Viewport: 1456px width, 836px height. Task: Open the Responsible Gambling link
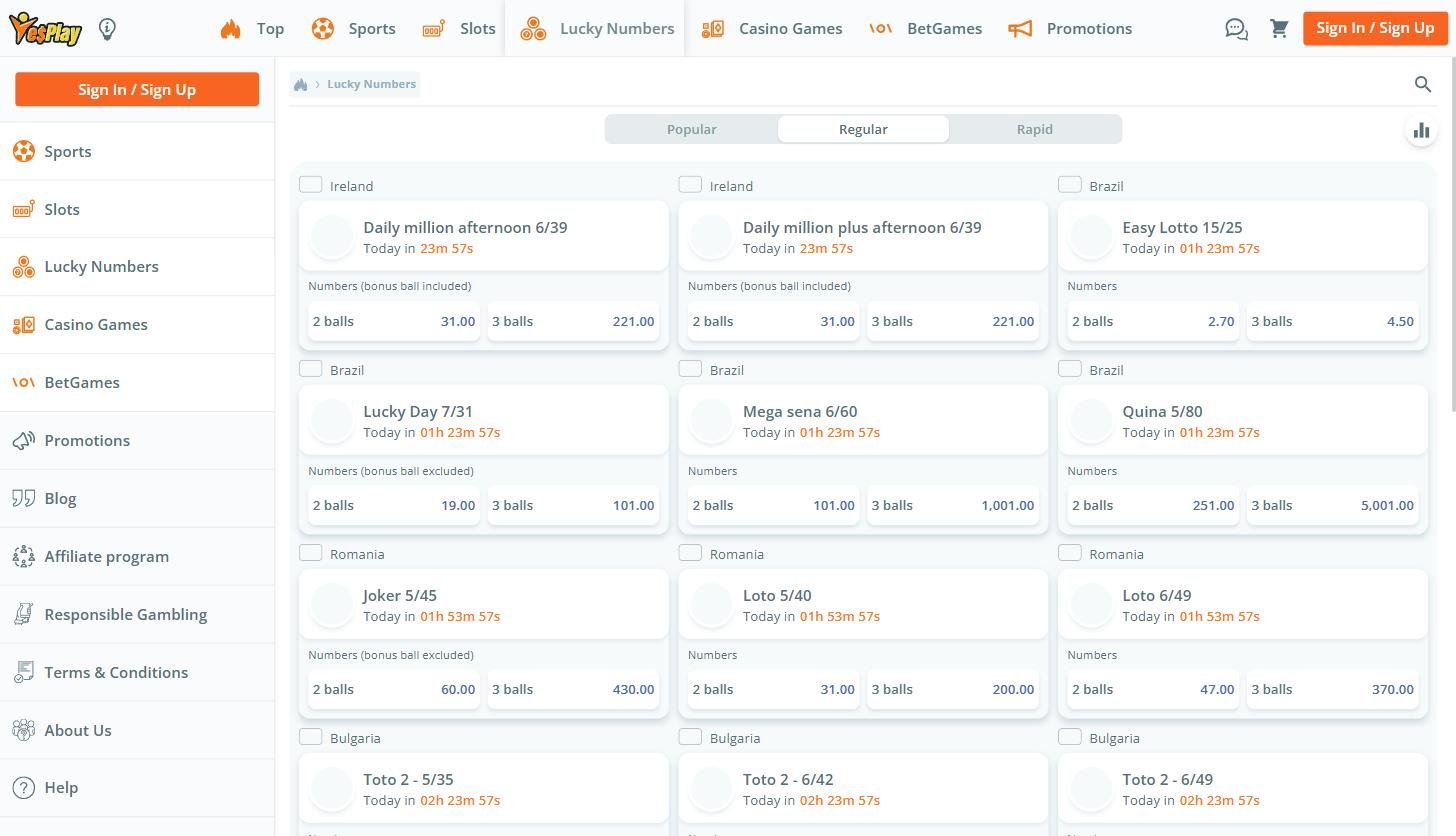[x=126, y=614]
